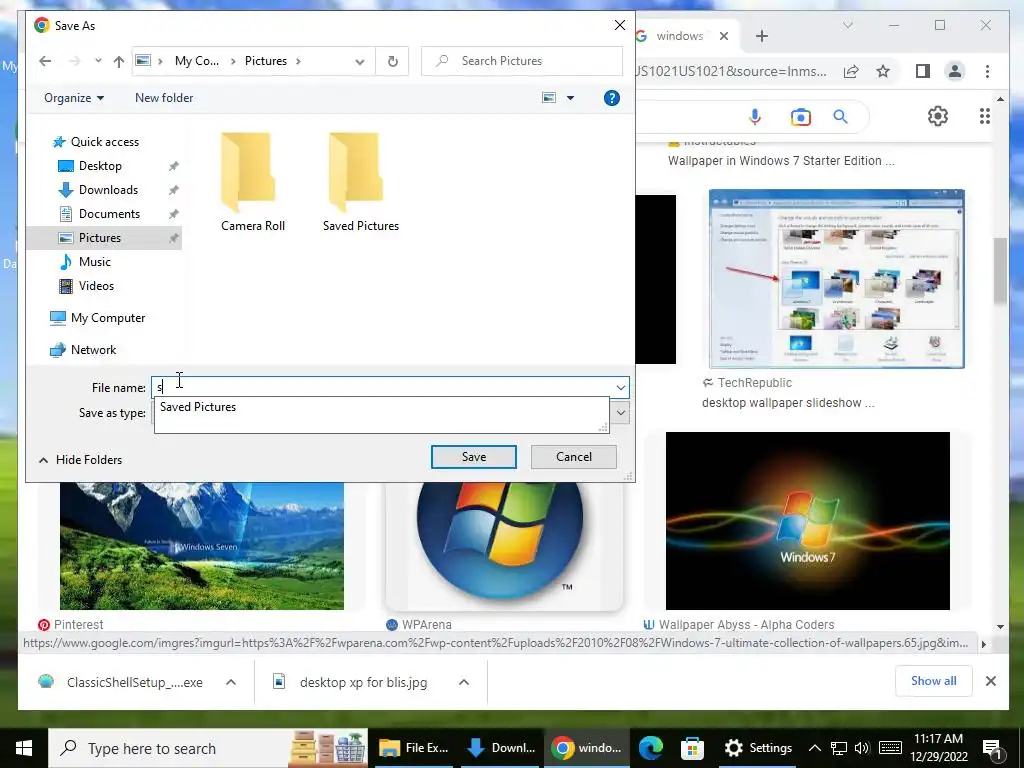Open File Explorer taskbar button

(414, 748)
